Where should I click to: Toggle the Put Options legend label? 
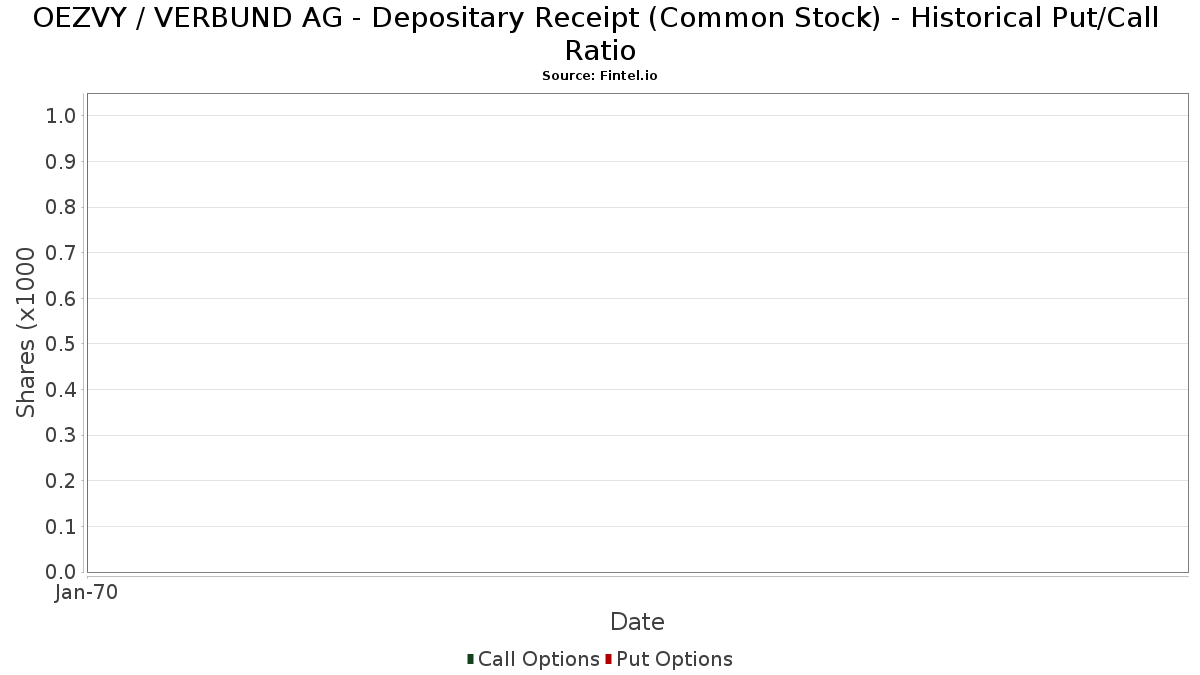pos(674,659)
